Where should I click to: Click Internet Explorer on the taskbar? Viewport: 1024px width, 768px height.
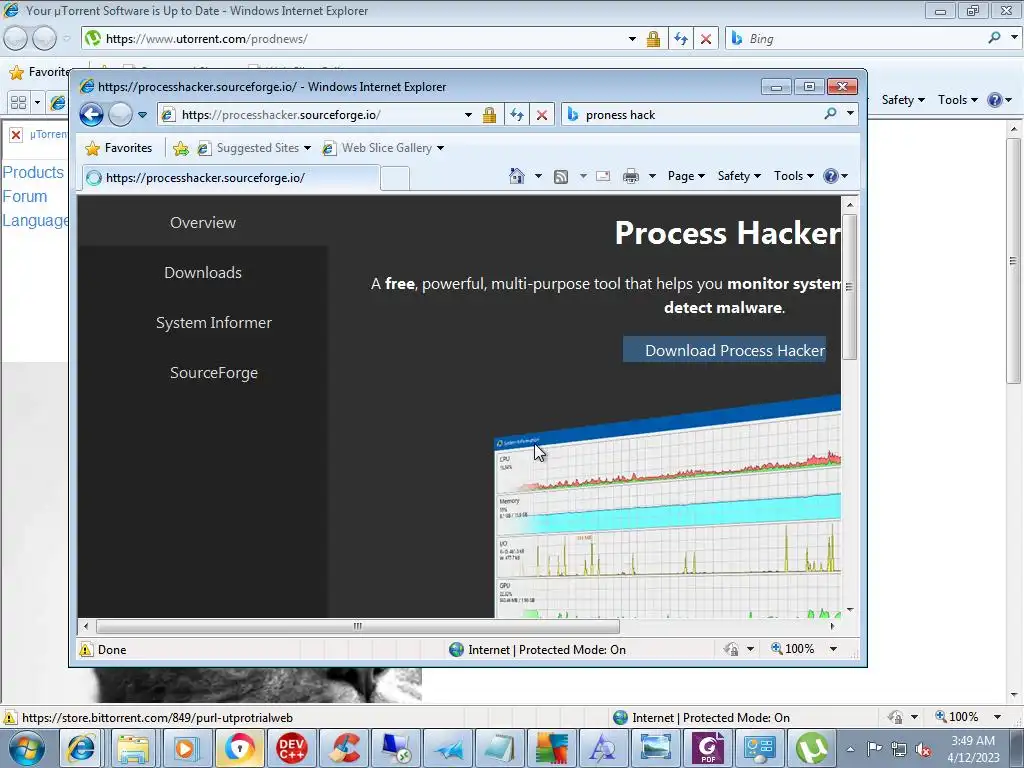(82, 748)
